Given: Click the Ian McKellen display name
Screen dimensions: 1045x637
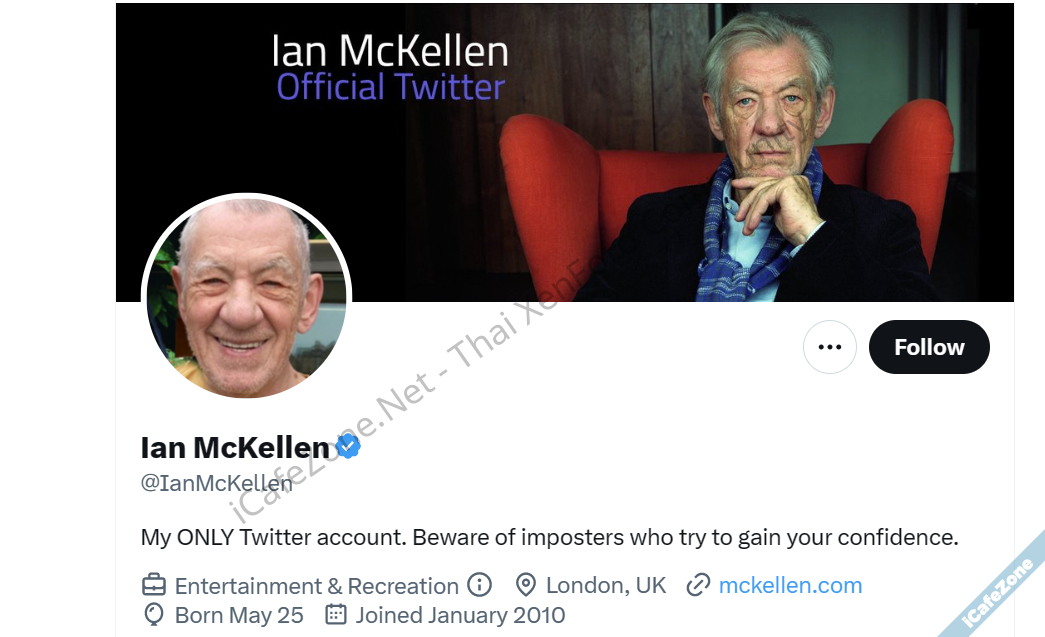Looking at the screenshot, I should [235, 448].
